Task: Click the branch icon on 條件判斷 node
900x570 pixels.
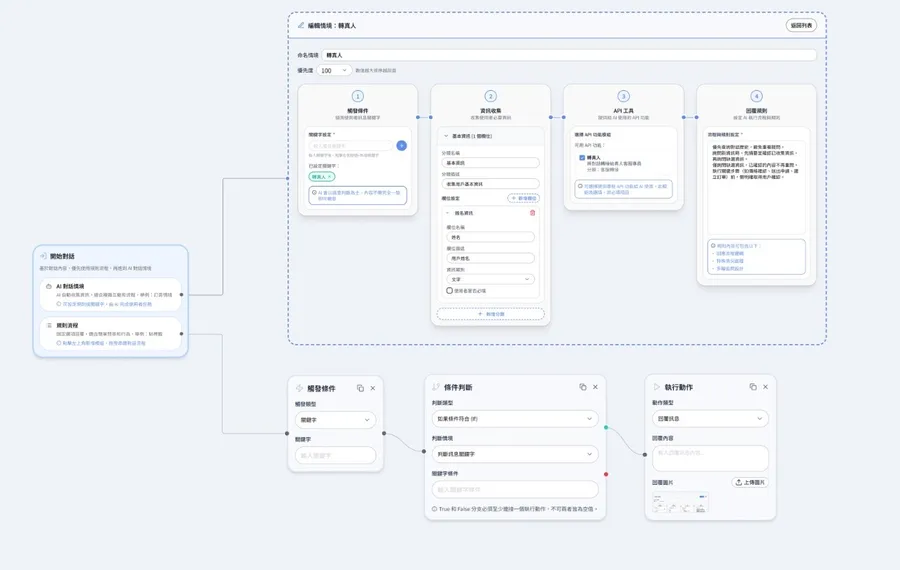Action: (x=436, y=387)
